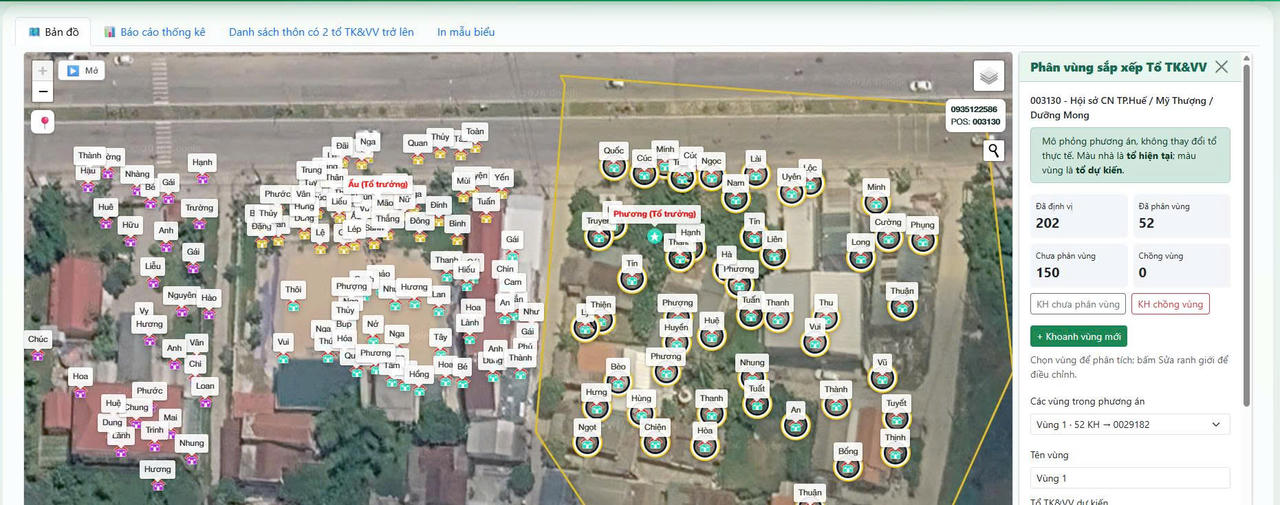Click the Quan house marker
1280x505 pixels.
[x=418, y=158]
